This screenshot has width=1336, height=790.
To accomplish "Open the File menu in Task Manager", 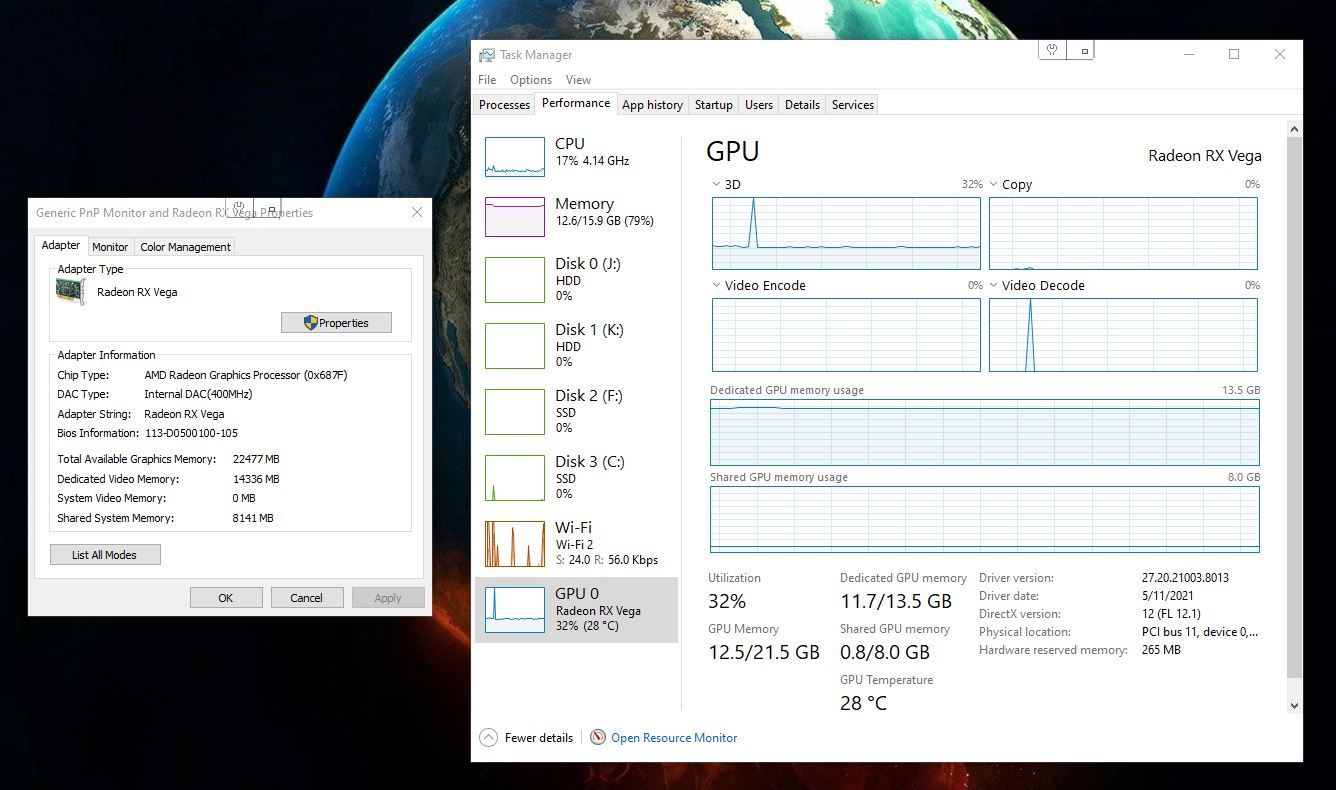I will [487, 80].
